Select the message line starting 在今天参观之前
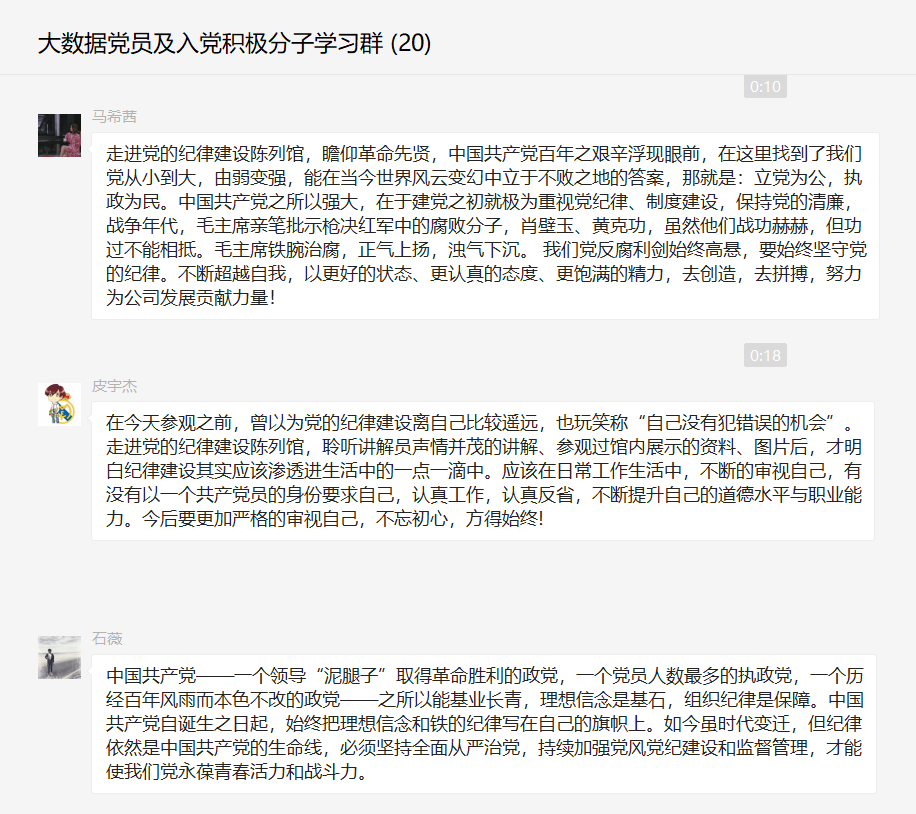Viewport: 916px width, 814px height. [x=480, y=422]
